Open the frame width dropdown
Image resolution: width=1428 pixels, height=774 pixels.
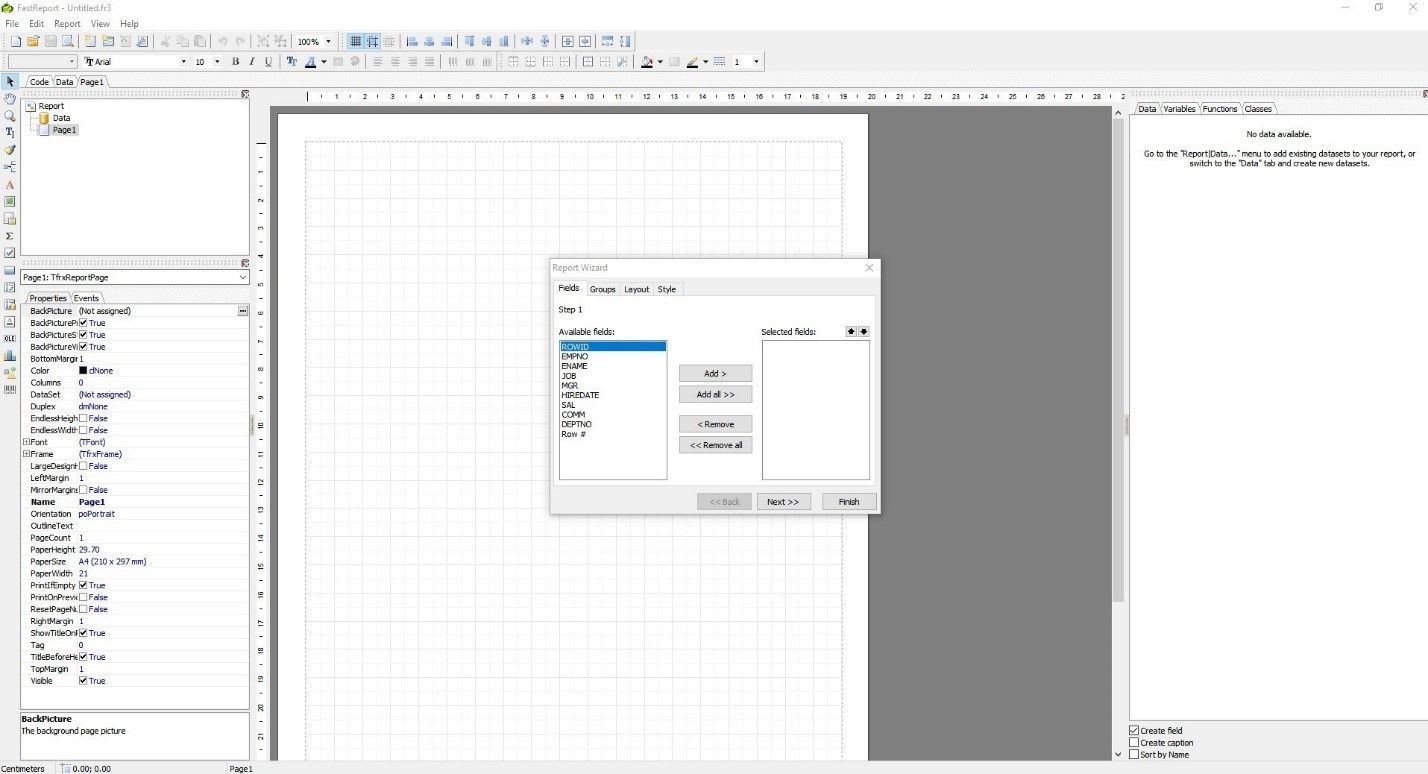pyautogui.click(x=756, y=62)
